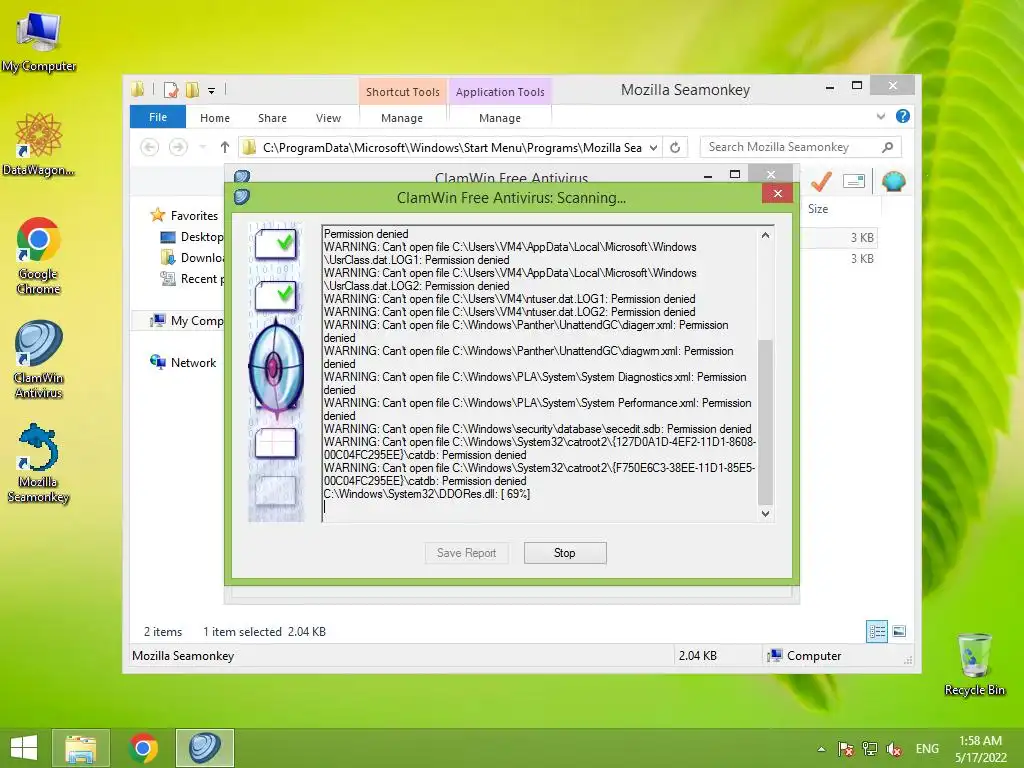Open ClamWin Antivirus desktop shortcut
Viewport: 1024px width, 768px height.
pos(39,359)
